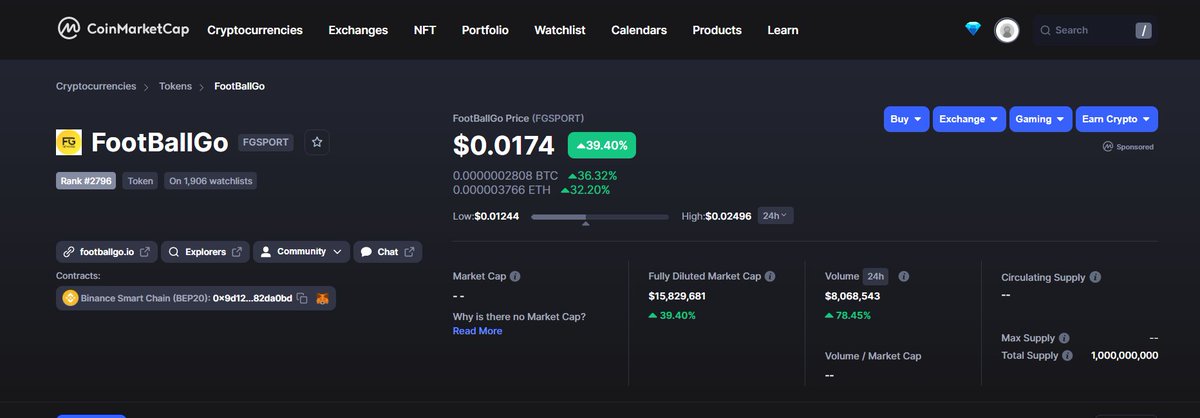Open the Buy dropdown
Image resolution: width=1200 pixels, height=418 pixels.
point(907,119)
